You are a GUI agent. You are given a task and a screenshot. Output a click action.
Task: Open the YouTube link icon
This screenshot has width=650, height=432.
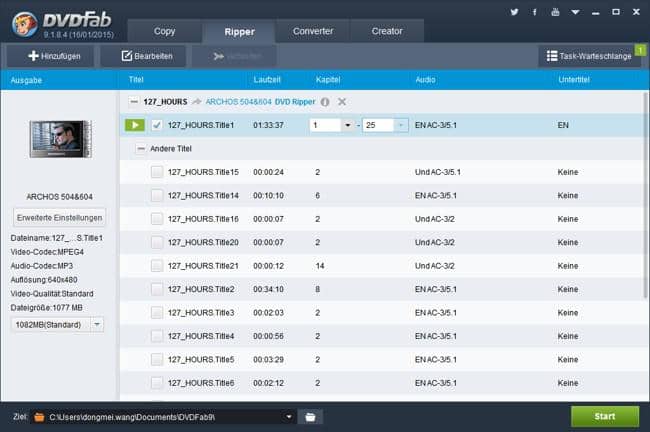tap(555, 12)
